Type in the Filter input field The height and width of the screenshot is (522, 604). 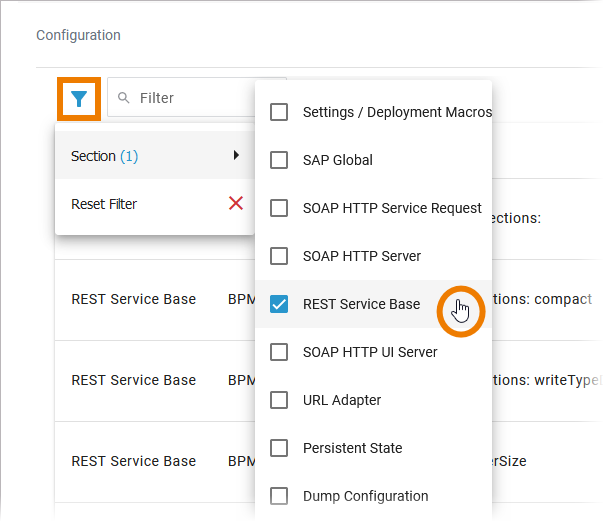click(x=200, y=98)
